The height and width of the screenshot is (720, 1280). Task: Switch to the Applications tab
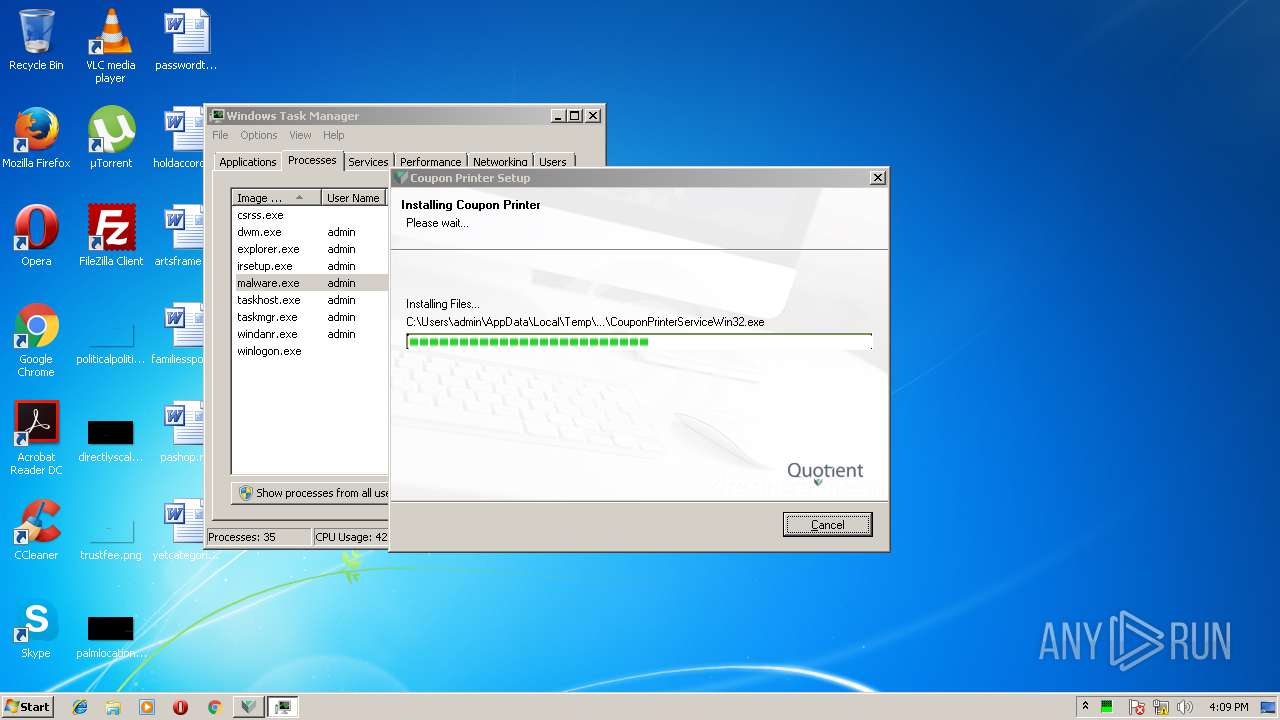coord(247,162)
